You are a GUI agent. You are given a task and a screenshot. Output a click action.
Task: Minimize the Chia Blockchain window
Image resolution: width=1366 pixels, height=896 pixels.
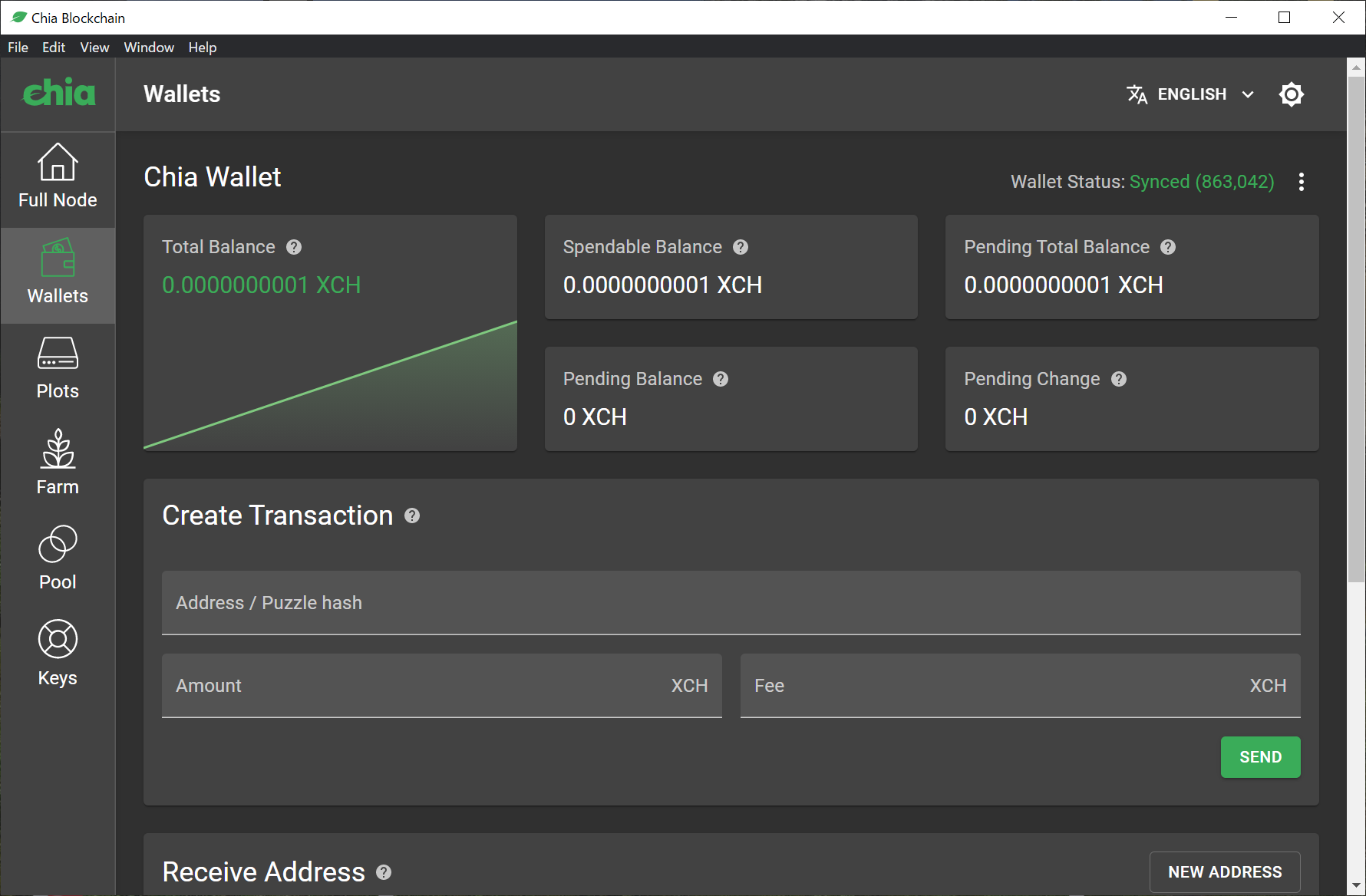tap(1232, 17)
